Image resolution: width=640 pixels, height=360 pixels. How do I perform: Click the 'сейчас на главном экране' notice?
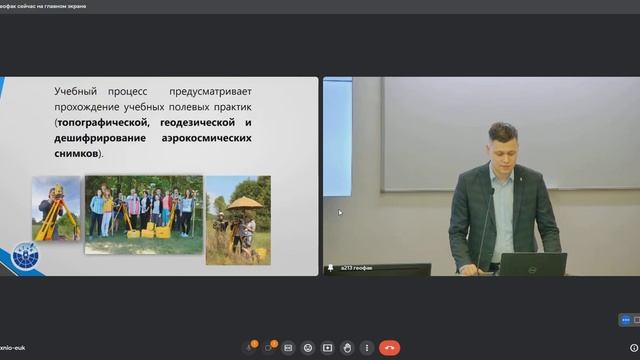point(51,6)
